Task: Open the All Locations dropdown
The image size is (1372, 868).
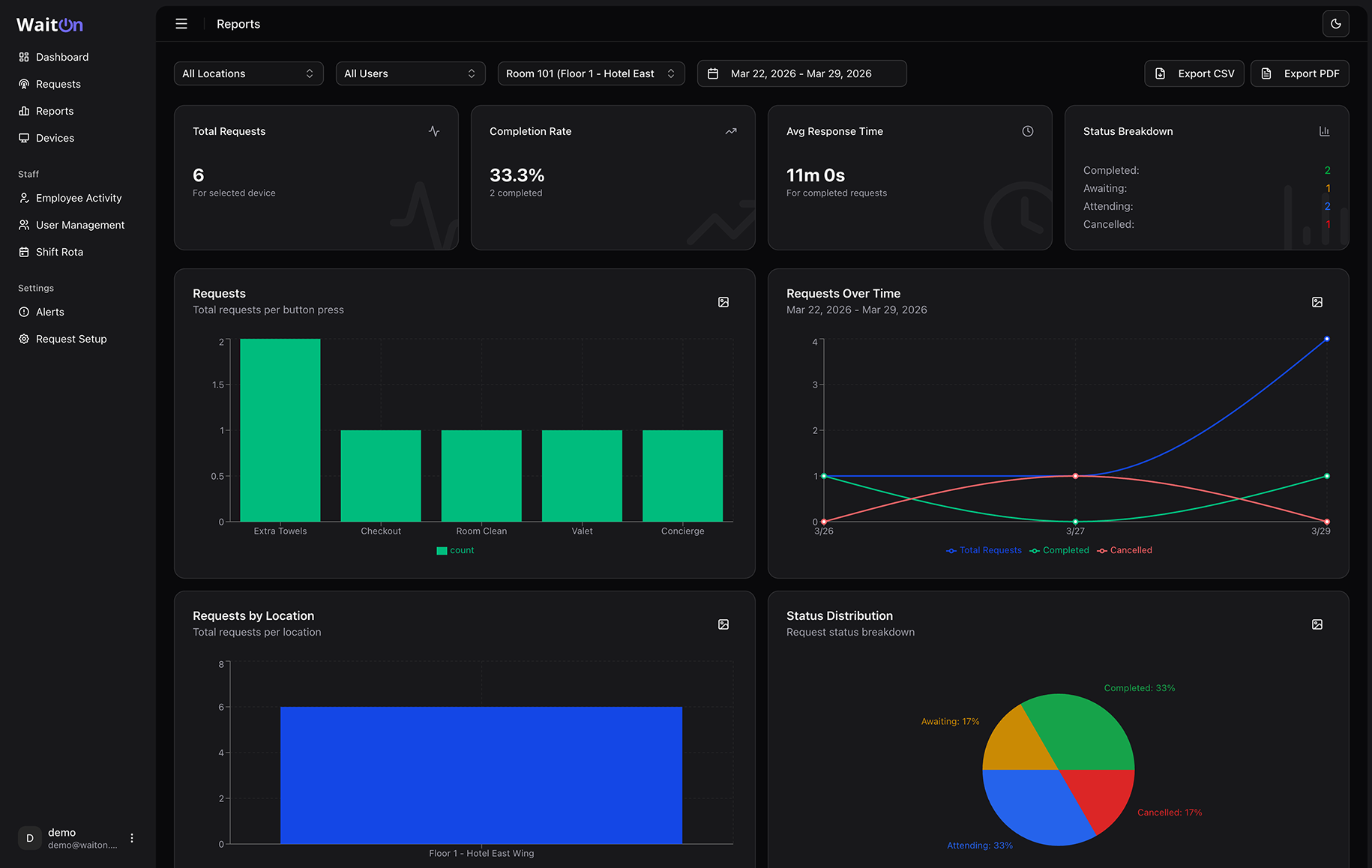Action: click(248, 73)
